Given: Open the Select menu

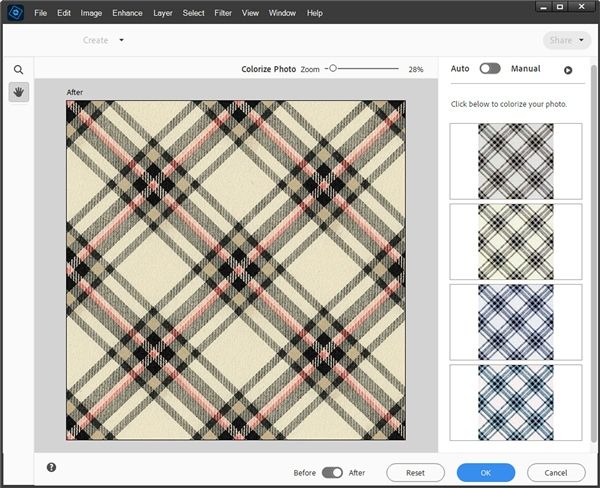Looking at the screenshot, I should (194, 13).
